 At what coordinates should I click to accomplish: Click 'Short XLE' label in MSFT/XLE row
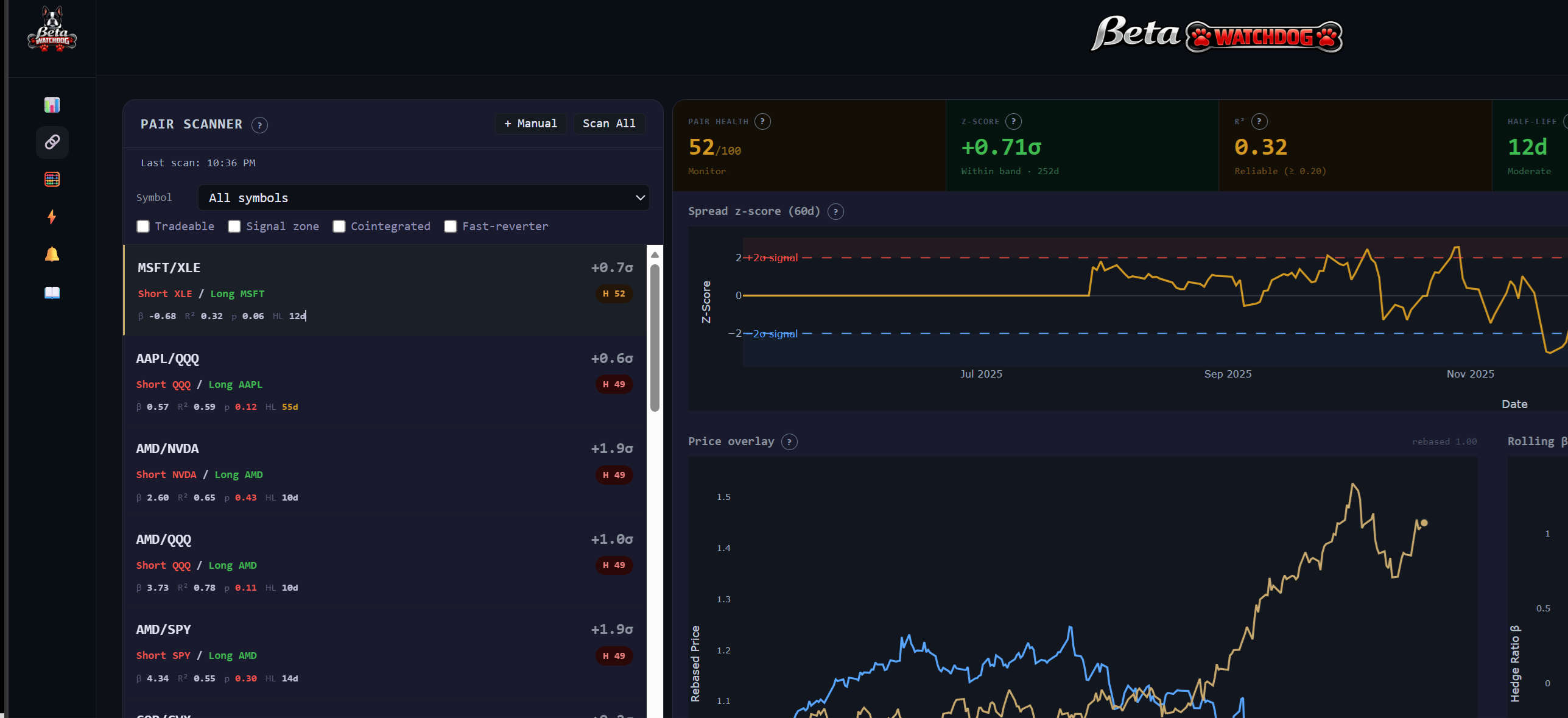coord(165,294)
